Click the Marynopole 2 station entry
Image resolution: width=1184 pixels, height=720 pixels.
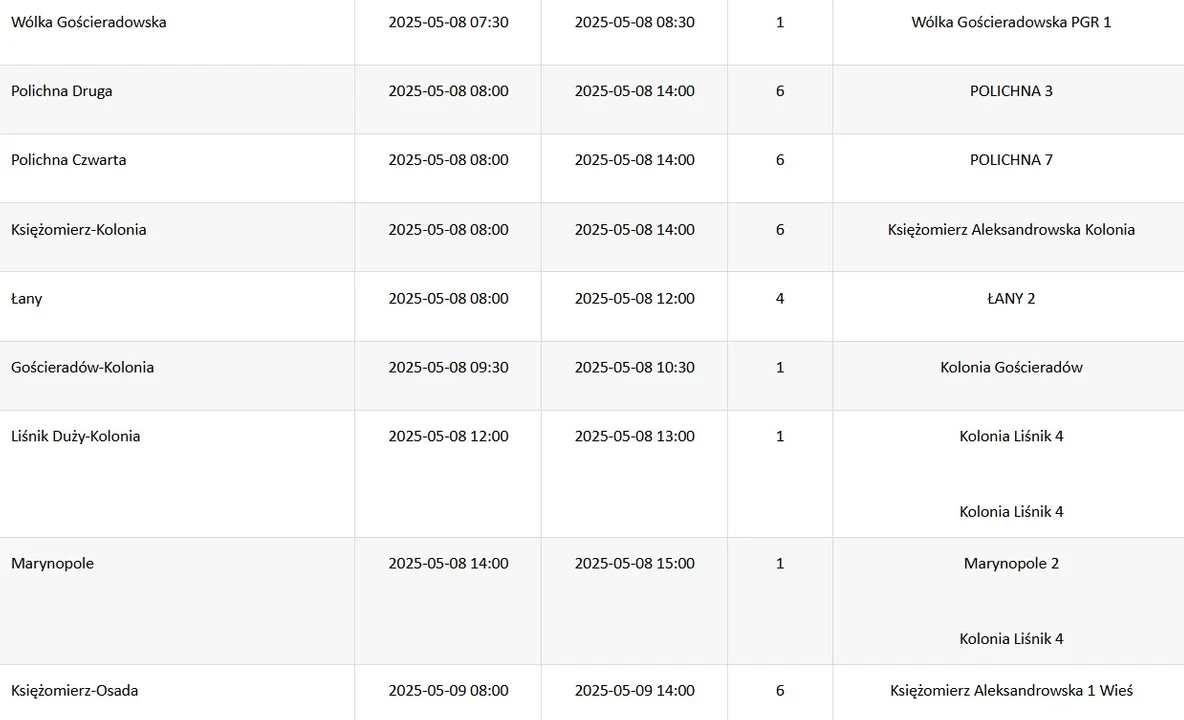(1011, 564)
